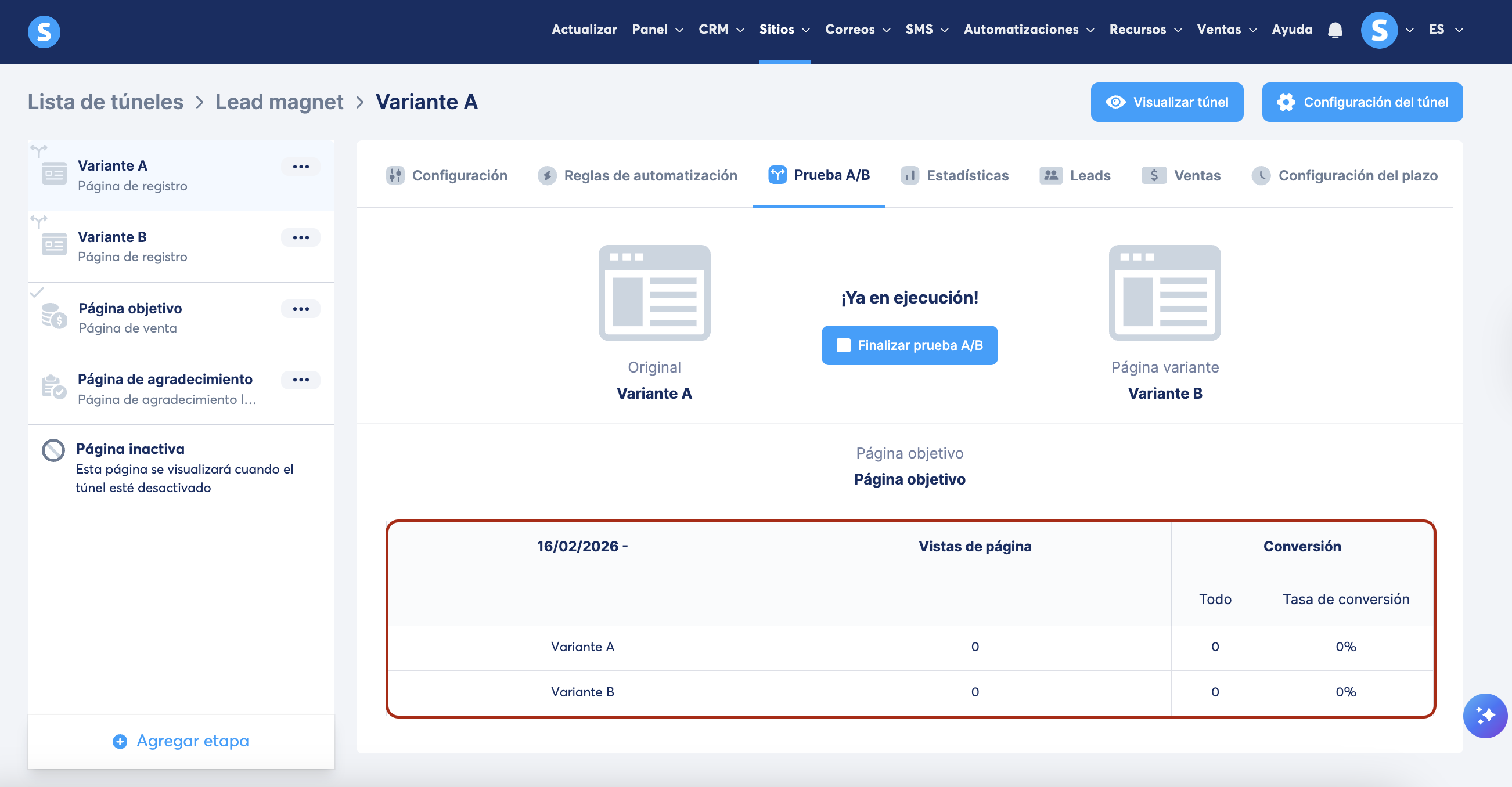
Task: Click the Systeme logo in header
Action: click(44, 31)
